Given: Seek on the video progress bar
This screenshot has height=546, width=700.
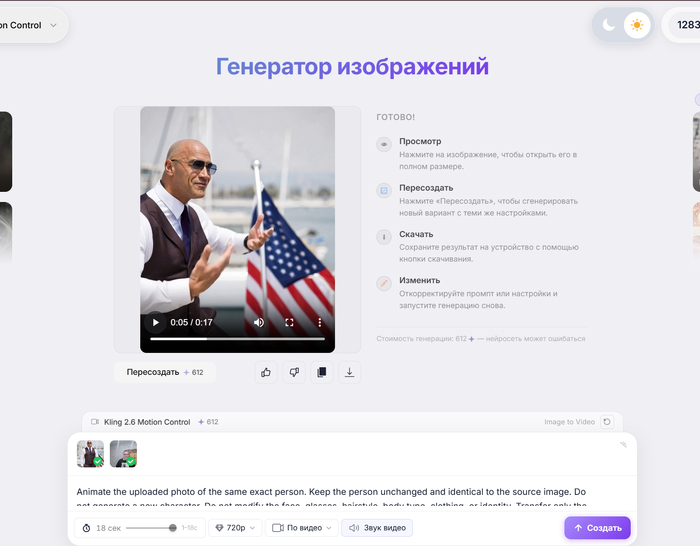Looking at the screenshot, I should pyautogui.click(x=237, y=339).
